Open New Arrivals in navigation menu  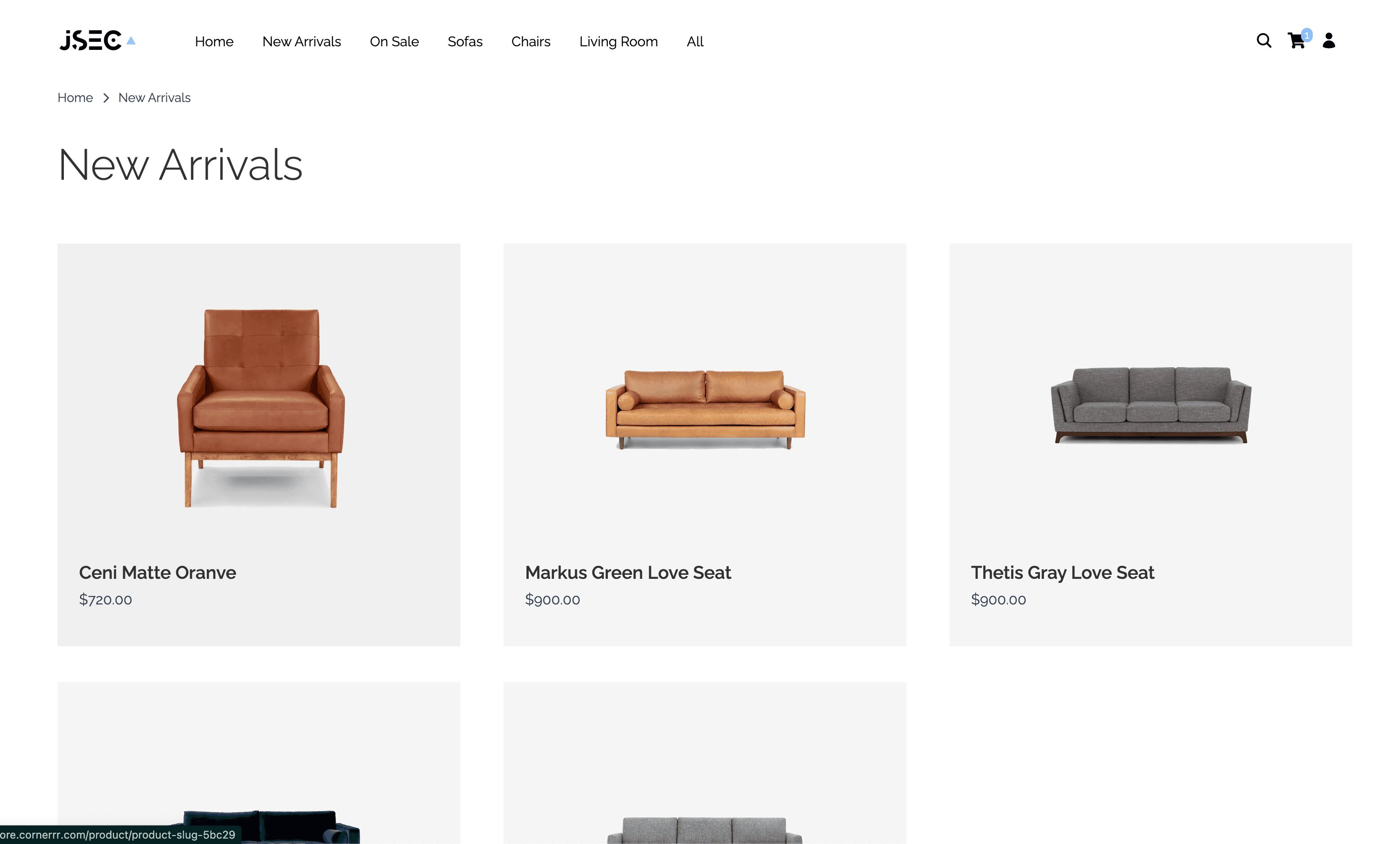click(302, 41)
